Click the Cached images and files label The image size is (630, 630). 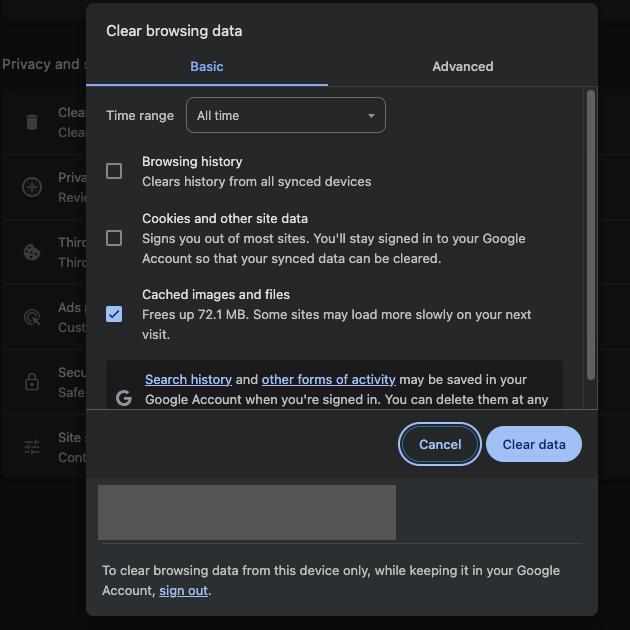tap(216, 295)
